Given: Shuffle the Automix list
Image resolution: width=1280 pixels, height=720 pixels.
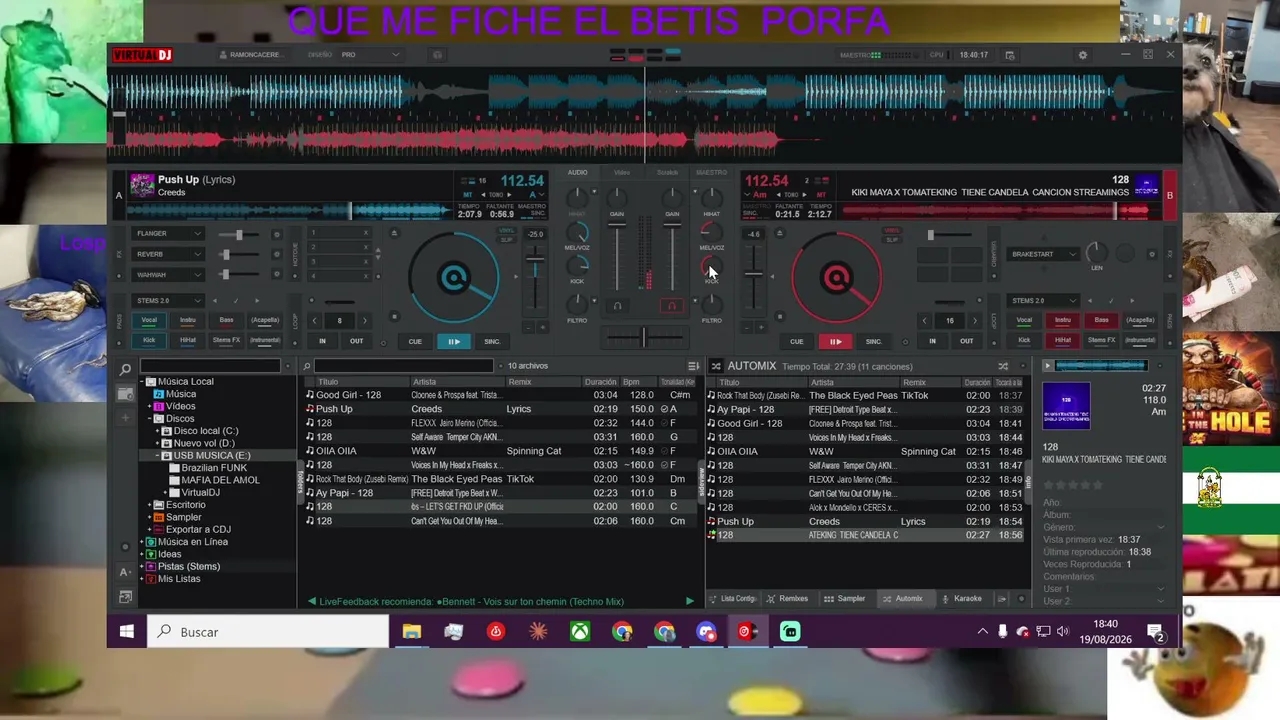Looking at the screenshot, I should point(1003,366).
